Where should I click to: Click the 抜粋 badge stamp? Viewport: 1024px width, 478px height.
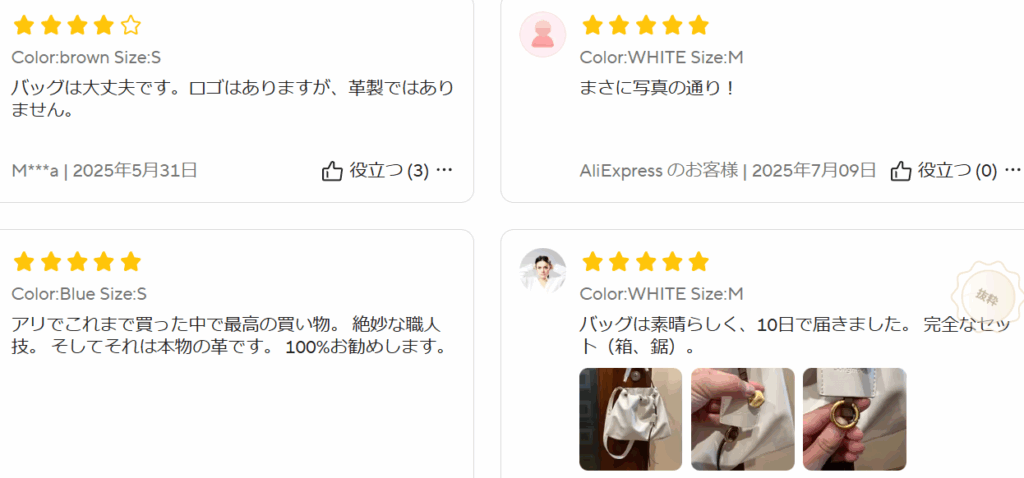tap(988, 296)
